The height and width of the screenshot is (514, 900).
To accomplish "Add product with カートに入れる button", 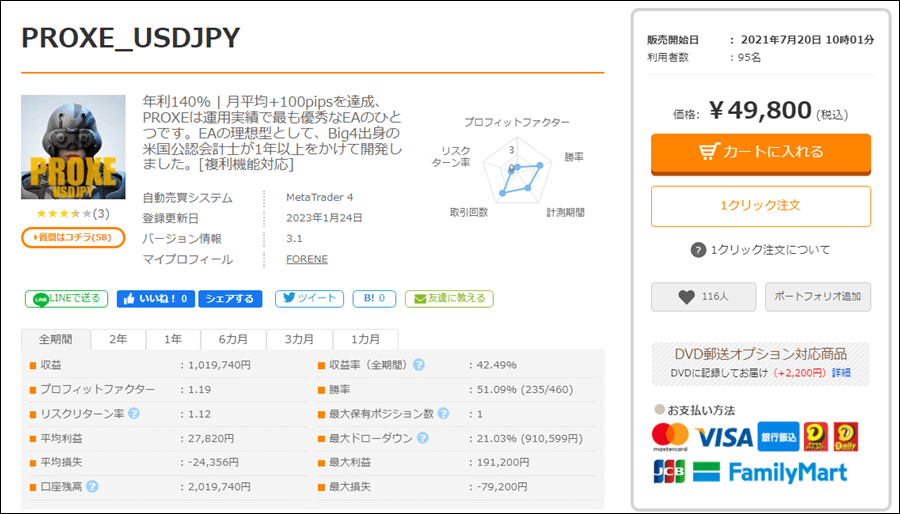I will click(x=760, y=152).
